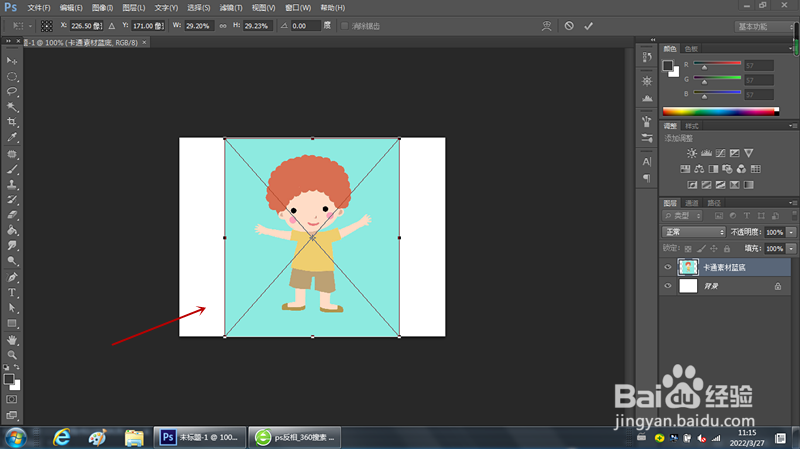Select the Move tool
Image resolution: width=800 pixels, height=449 pixels.
pyautogui.click(x=12, y=61)
